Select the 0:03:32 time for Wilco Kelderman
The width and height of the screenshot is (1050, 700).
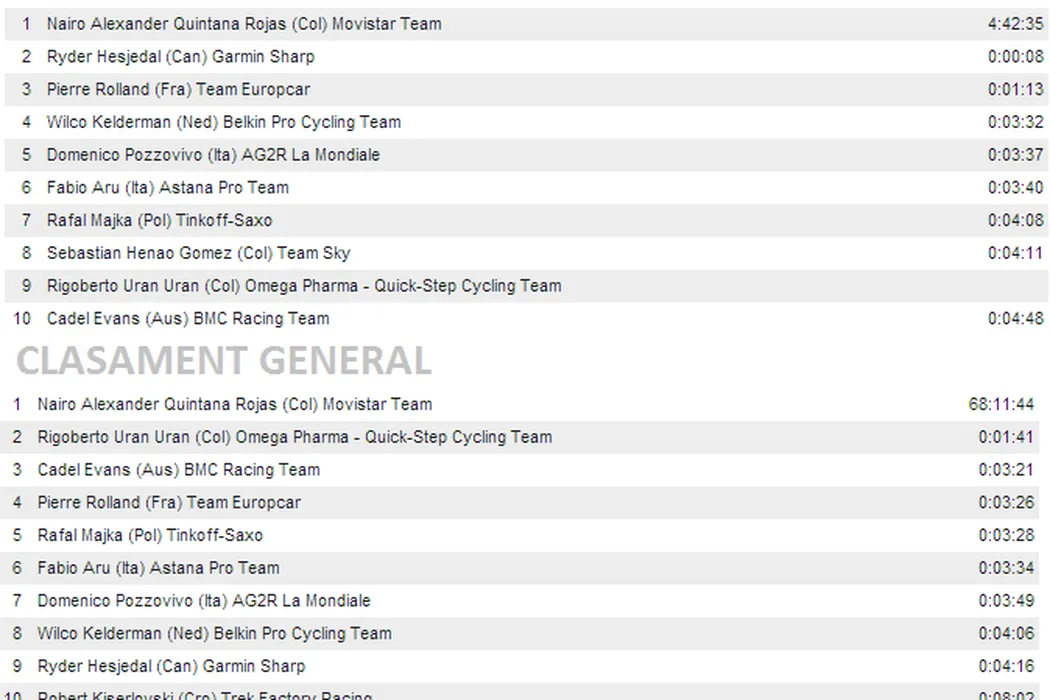pyautogui.click(x=1015, y=123)
